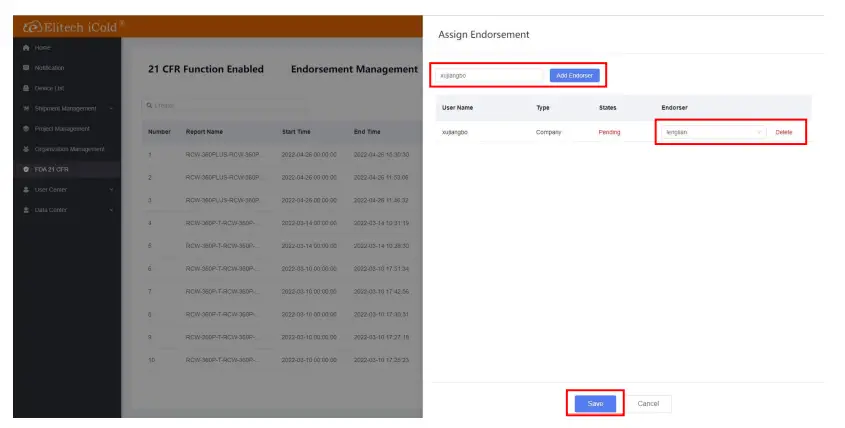Click start time in row number 6
This screenshot has width=845, height=428.
click(309, 268)
